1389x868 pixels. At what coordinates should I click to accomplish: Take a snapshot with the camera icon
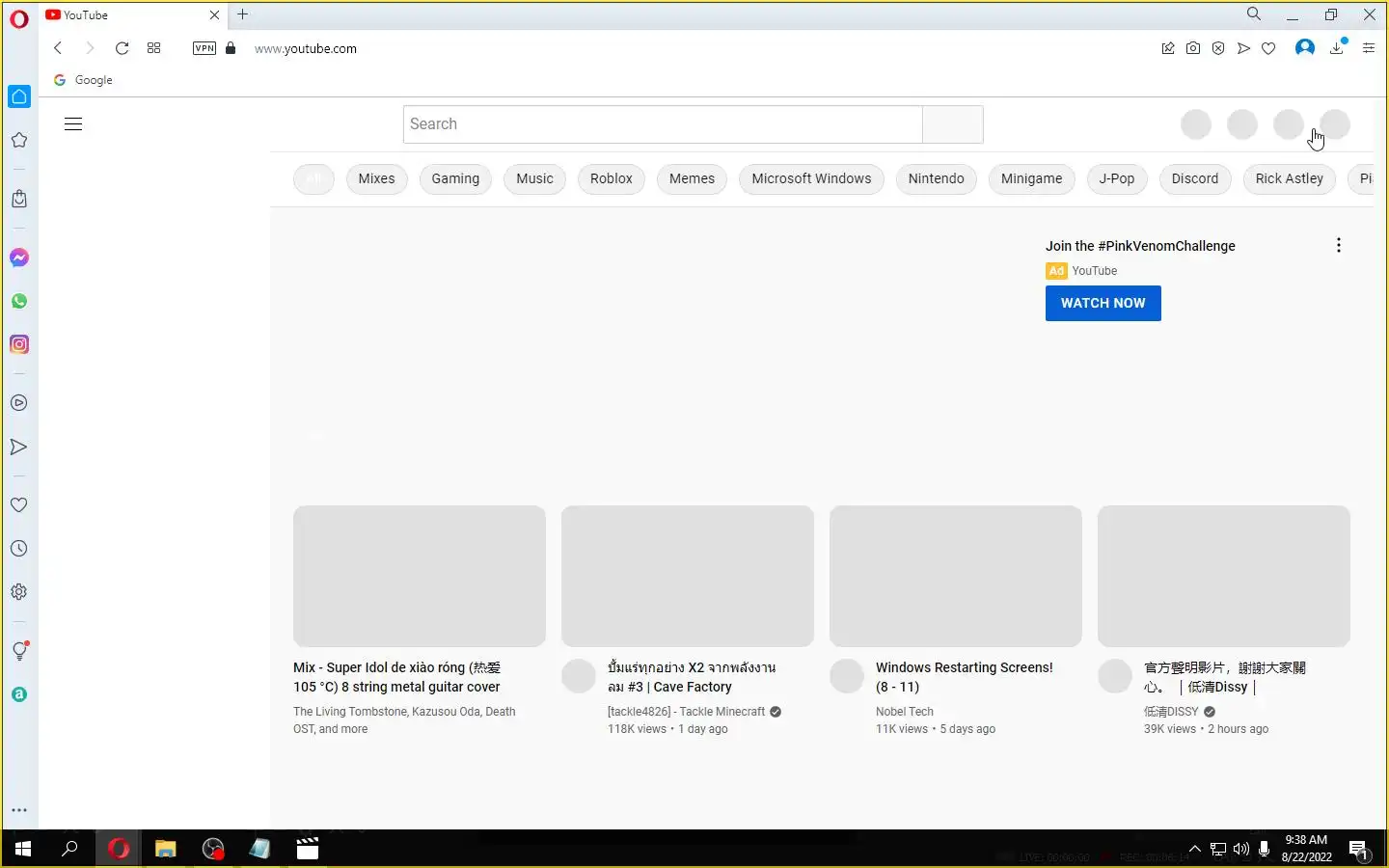pyautogui.click(x=1193, y=48)
